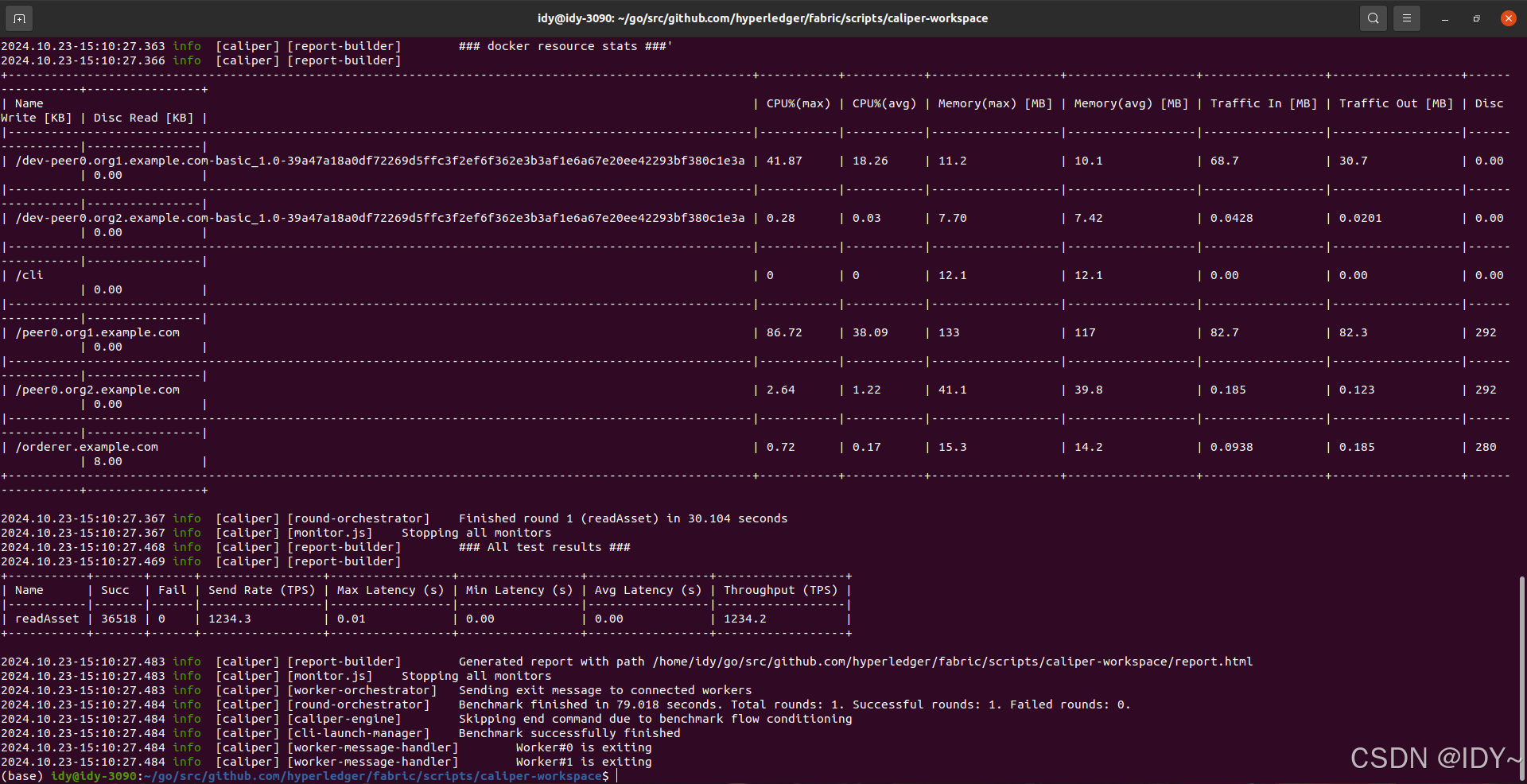Click the search icon in title bar
This screenshot has width=1527, height=784.
tap(1374, 18)
